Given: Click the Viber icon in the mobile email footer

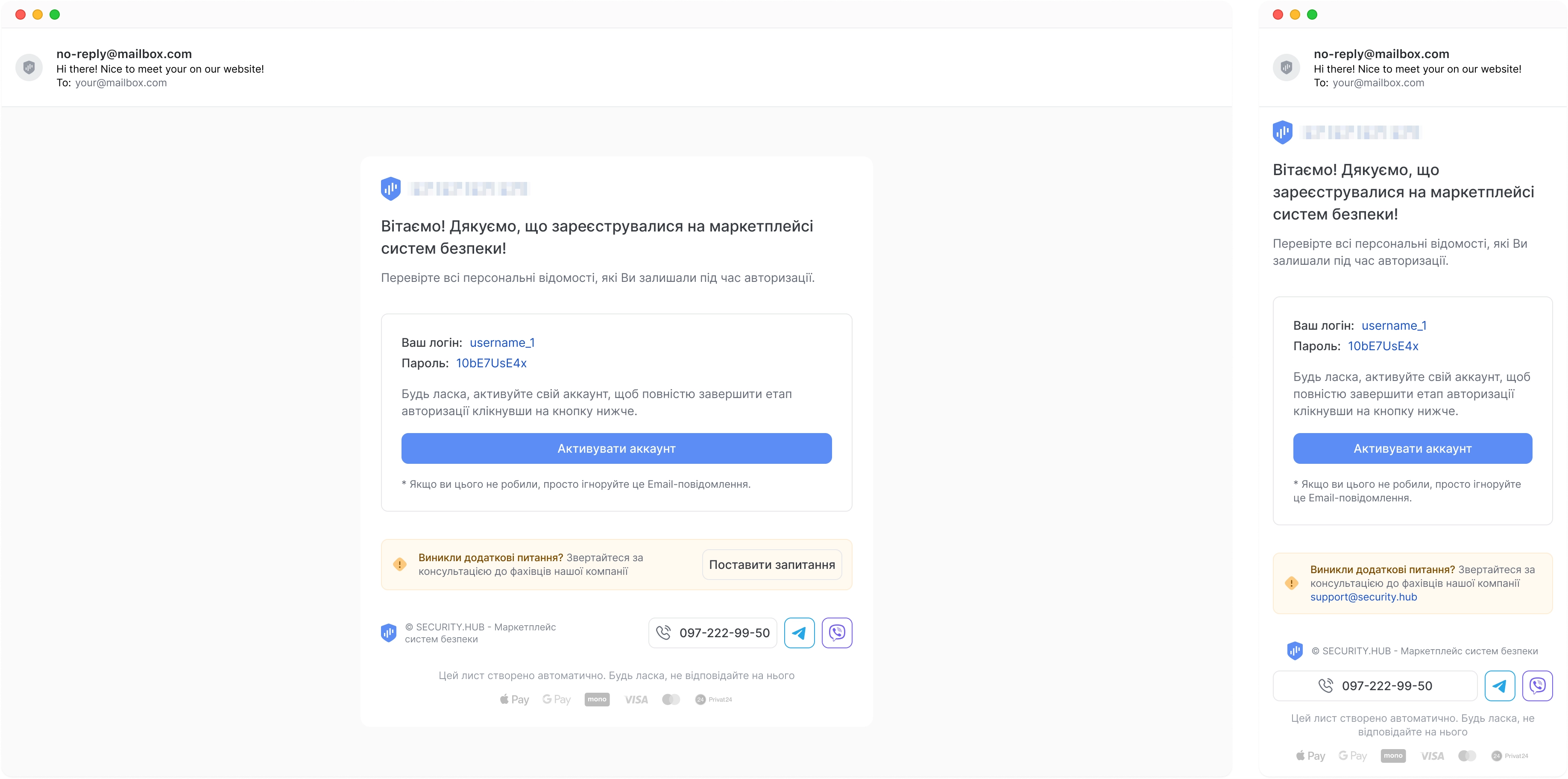Looking at the screenshot, I should 1538,686.
